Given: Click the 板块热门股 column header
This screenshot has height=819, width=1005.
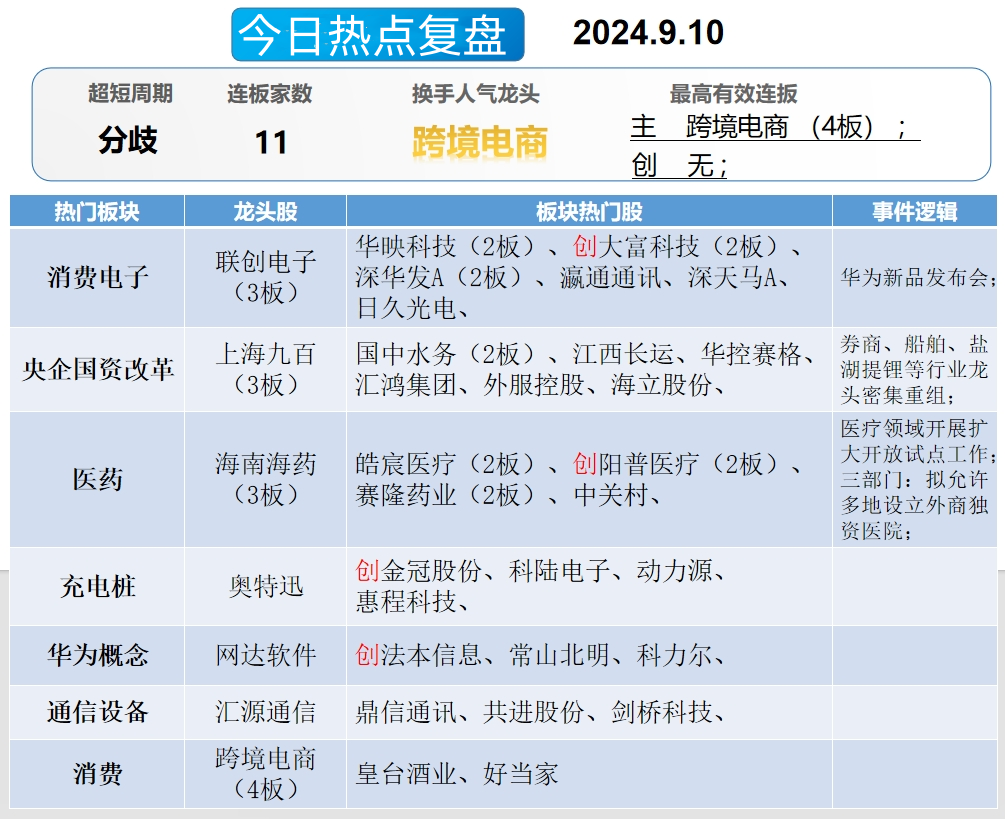Looking at the screenshot, I should [589, 211].
